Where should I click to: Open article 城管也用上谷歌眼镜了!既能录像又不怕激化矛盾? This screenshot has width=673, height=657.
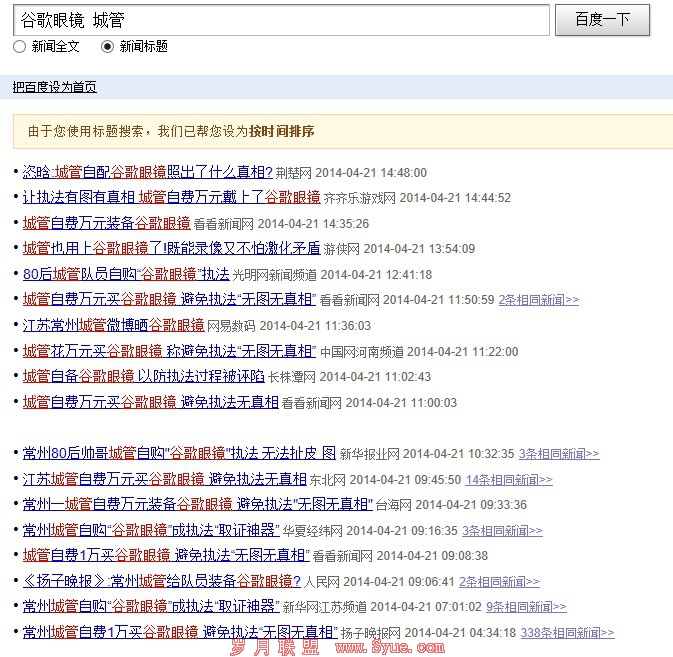pyautogui.click(x=172, y=248)
